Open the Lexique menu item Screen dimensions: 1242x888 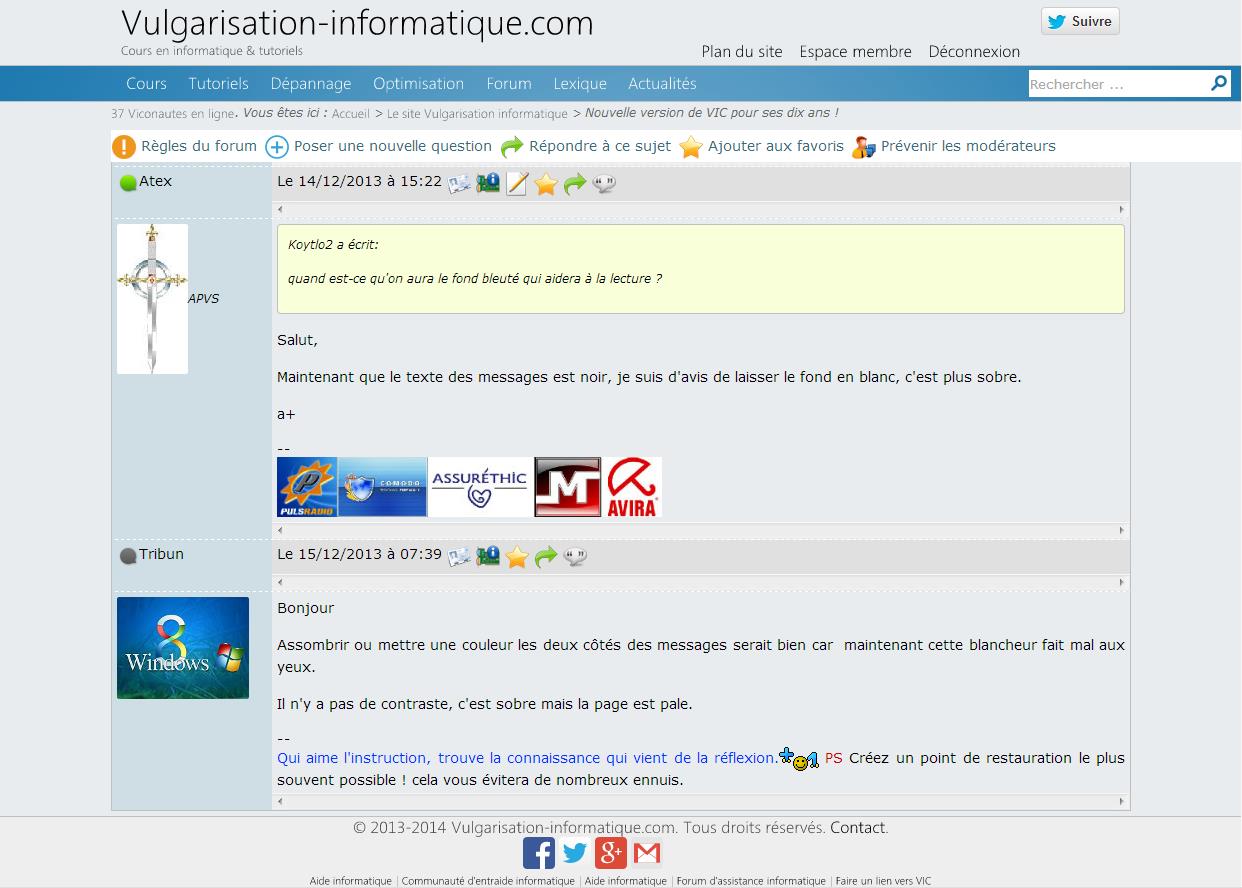click(580, 84)
